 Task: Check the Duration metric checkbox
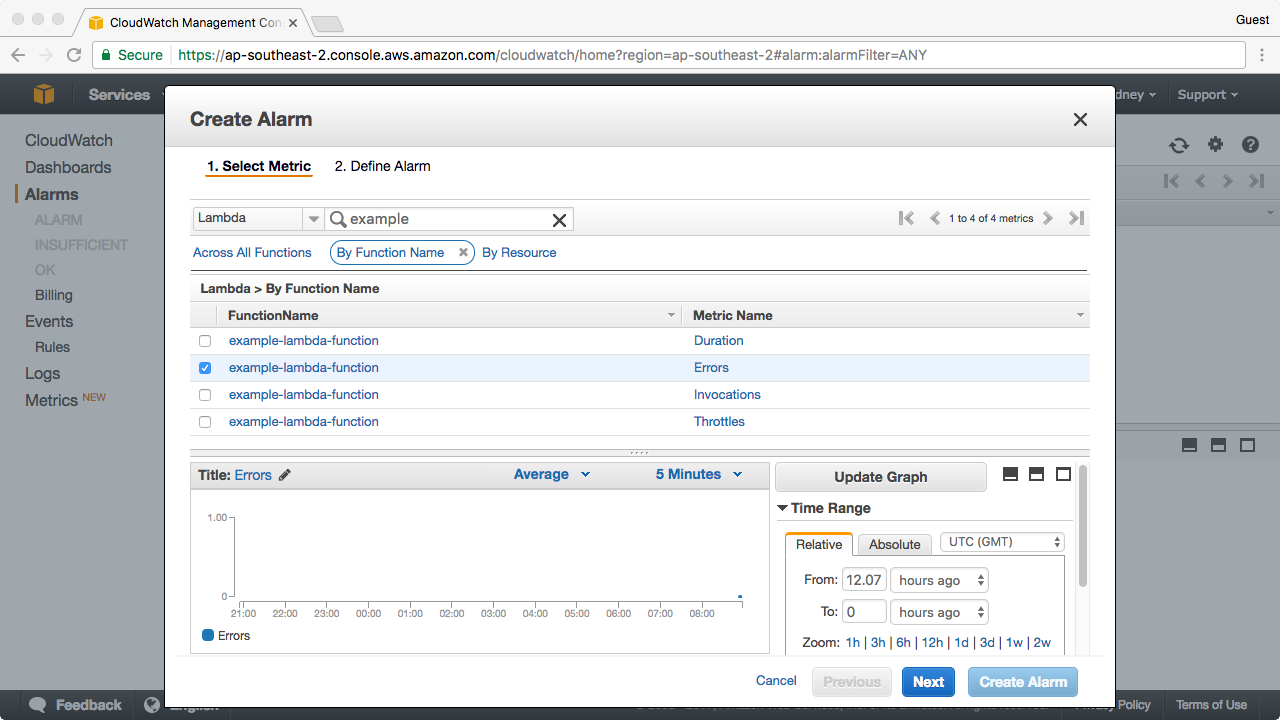[x=205, y=341]
